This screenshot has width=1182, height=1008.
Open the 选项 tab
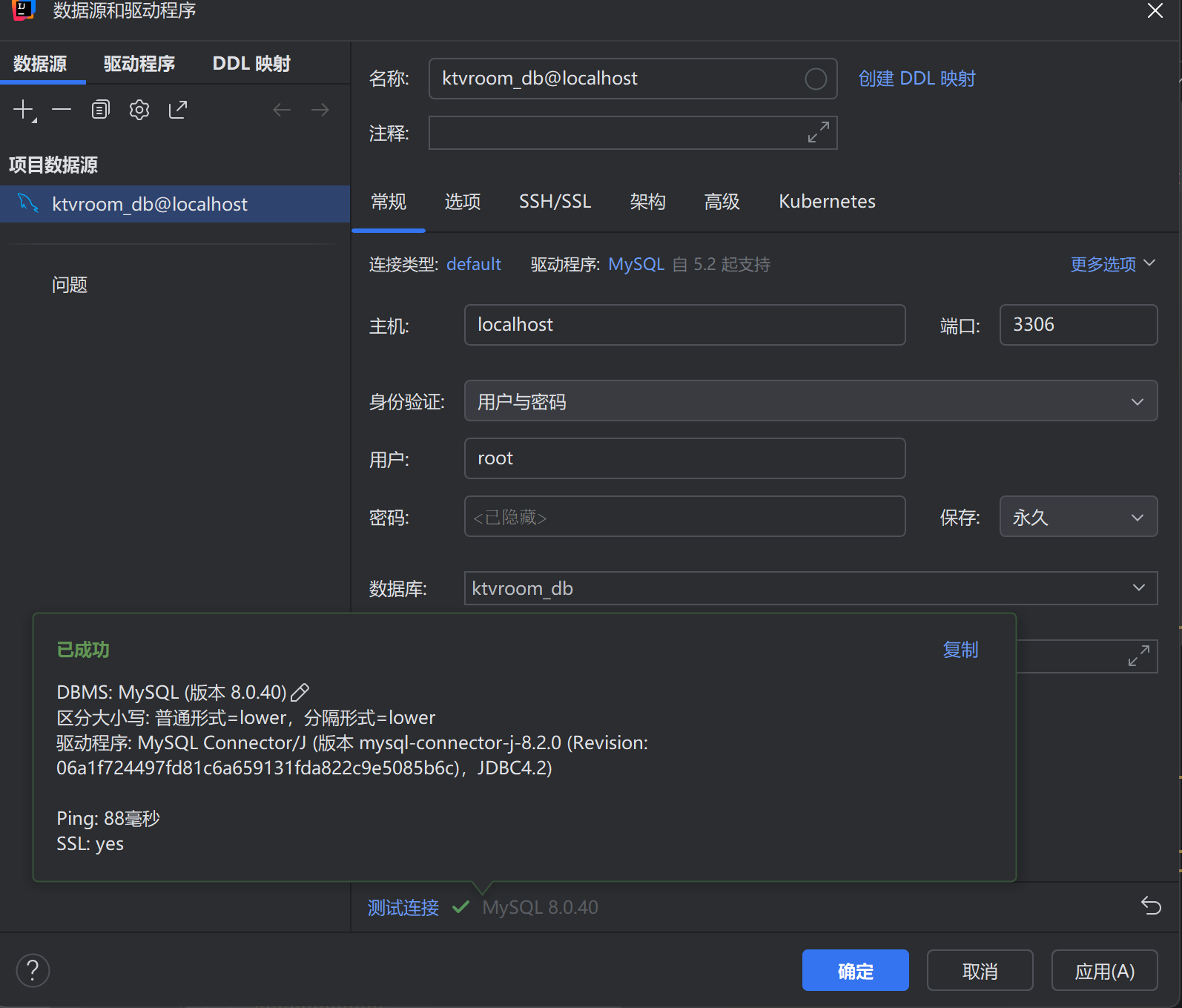coord(463,202)
